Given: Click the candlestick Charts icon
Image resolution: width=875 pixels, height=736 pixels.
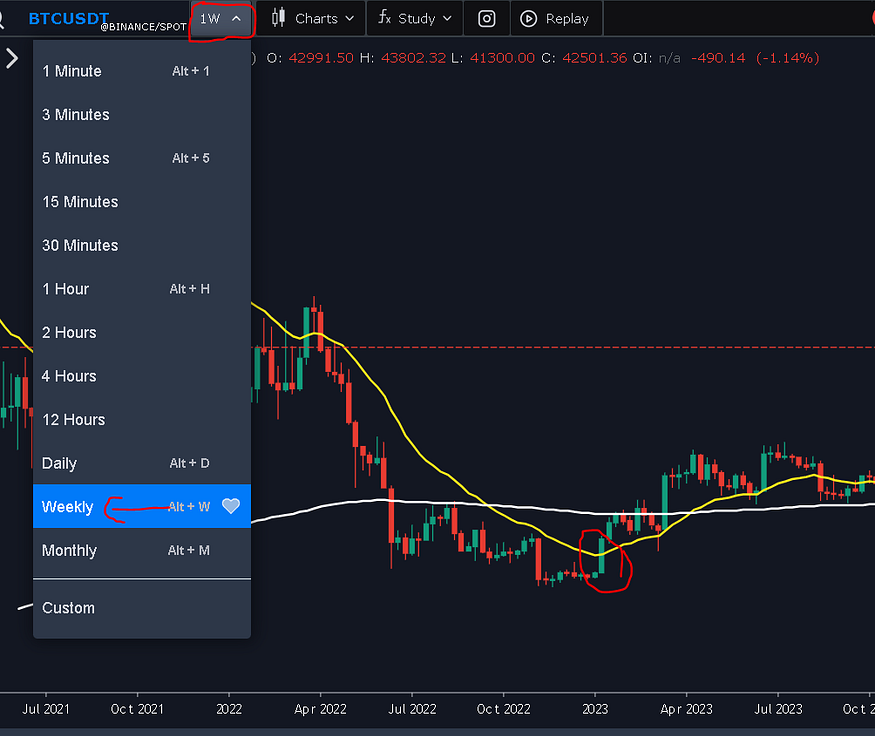Looking at the screenshot, I should tap(278, 18).
